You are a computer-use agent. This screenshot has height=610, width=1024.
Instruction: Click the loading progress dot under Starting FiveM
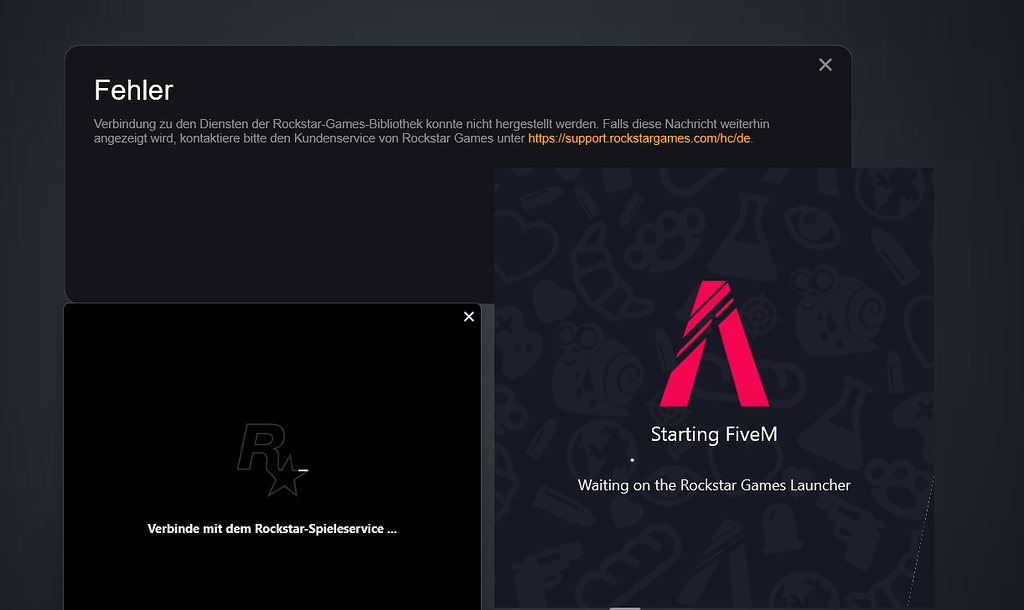(x=631, y=458)
